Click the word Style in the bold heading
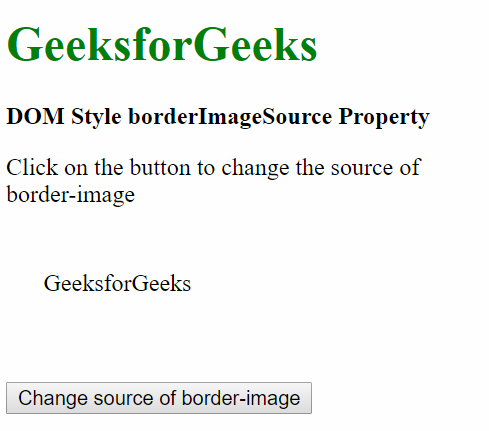 [x=96, y=117]
